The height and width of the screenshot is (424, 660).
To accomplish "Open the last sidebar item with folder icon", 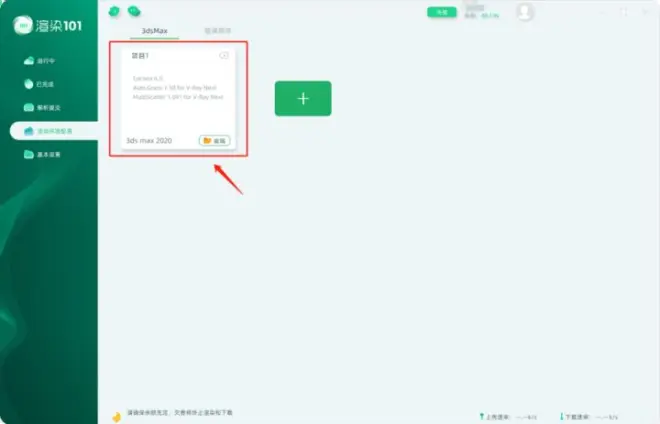I will tap(42, 155).
